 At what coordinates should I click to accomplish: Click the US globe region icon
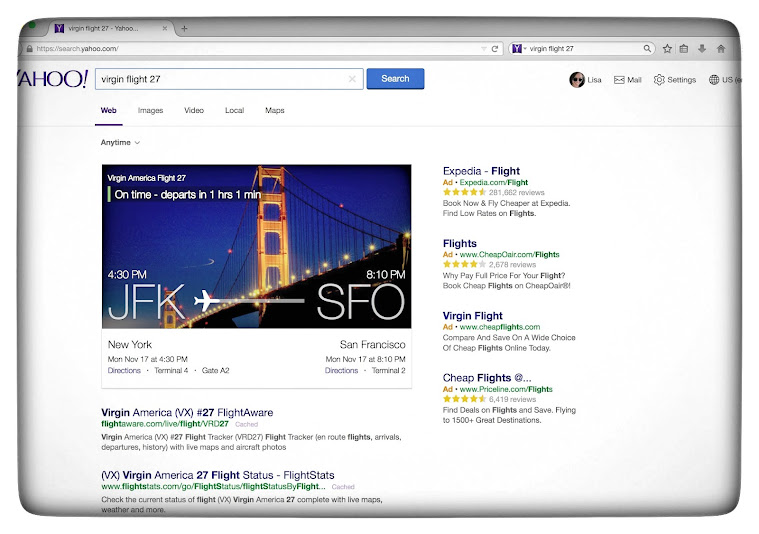point(714,80)
